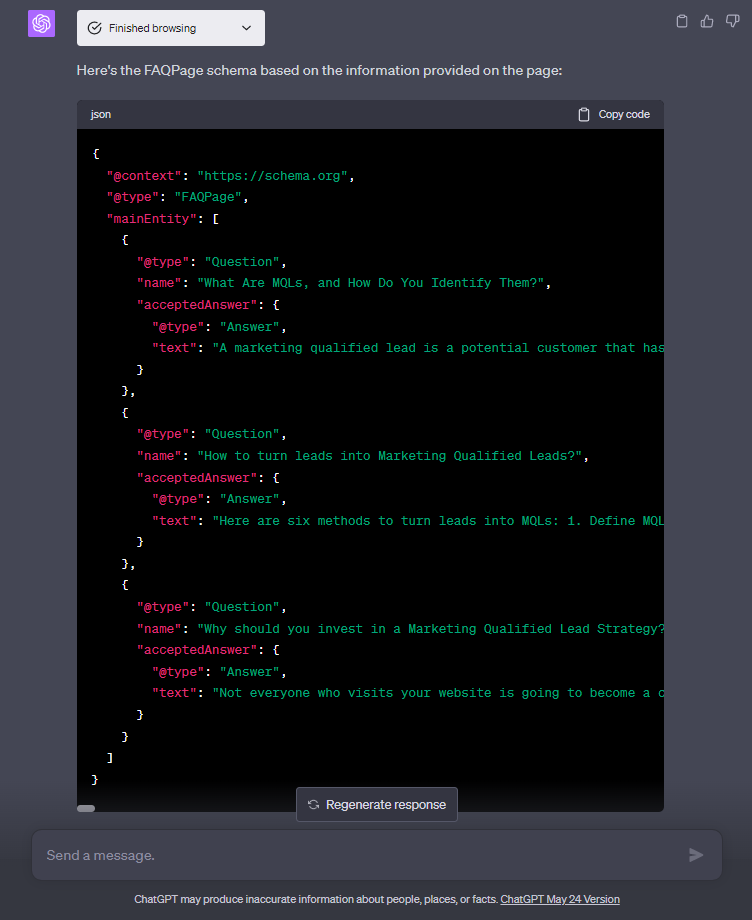Screen dimensions: 752x920
Task: Give the response a thumbs down
Action: click(x=732, y=21)
